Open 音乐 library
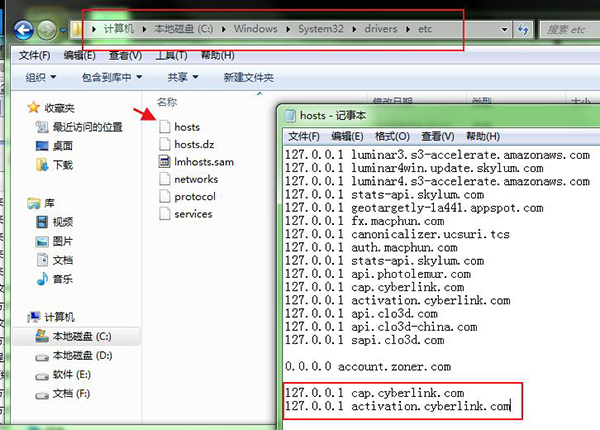This screenshot has height=430, width=600. pos(54,279)
